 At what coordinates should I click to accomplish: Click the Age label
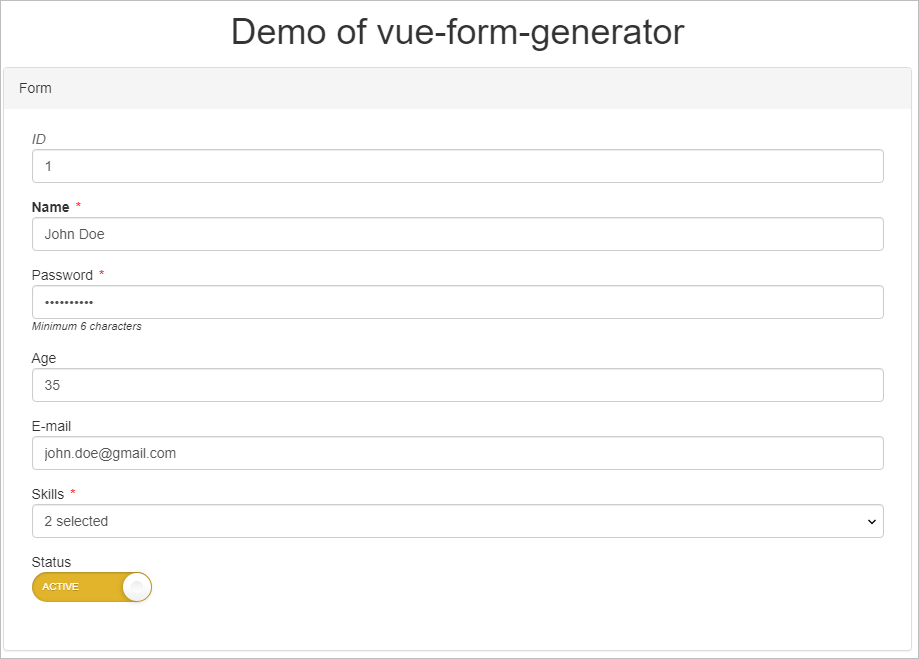pos(44,358)
